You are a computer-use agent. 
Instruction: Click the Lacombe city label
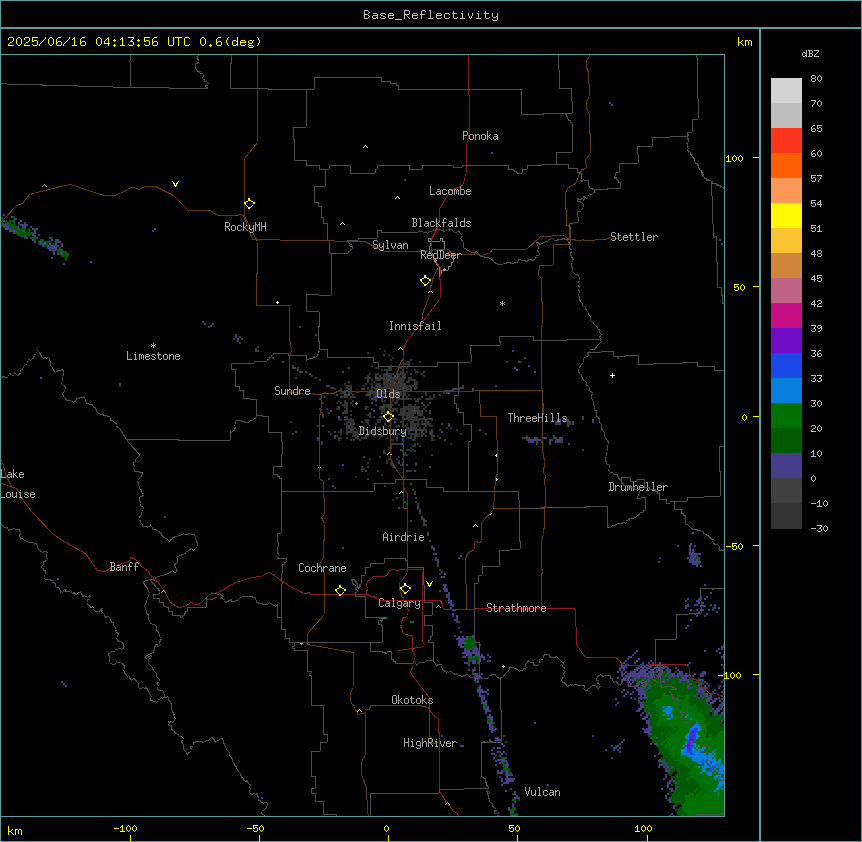click(x=450, y=191)
